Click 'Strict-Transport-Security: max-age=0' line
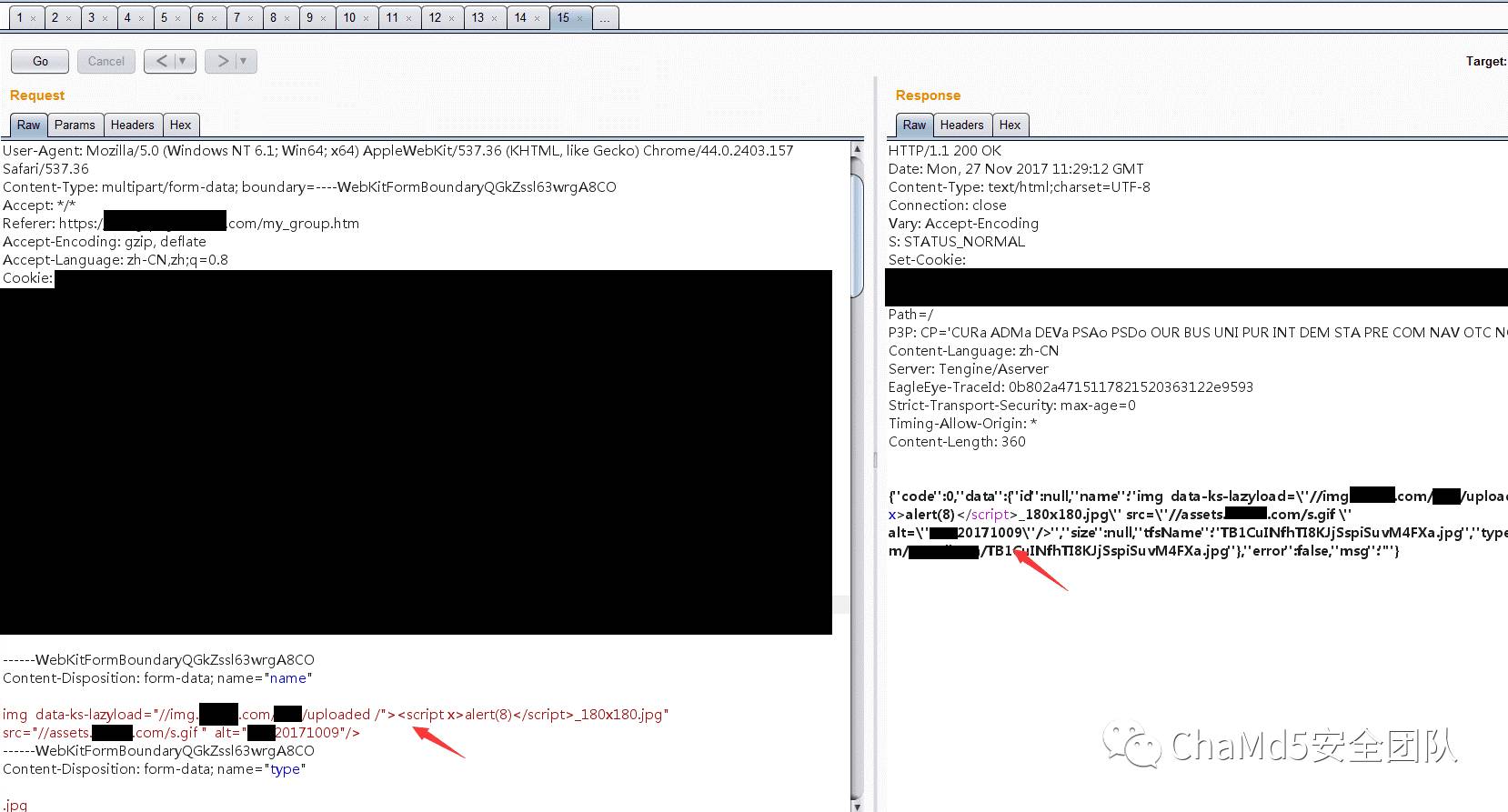 (1012, 406)
